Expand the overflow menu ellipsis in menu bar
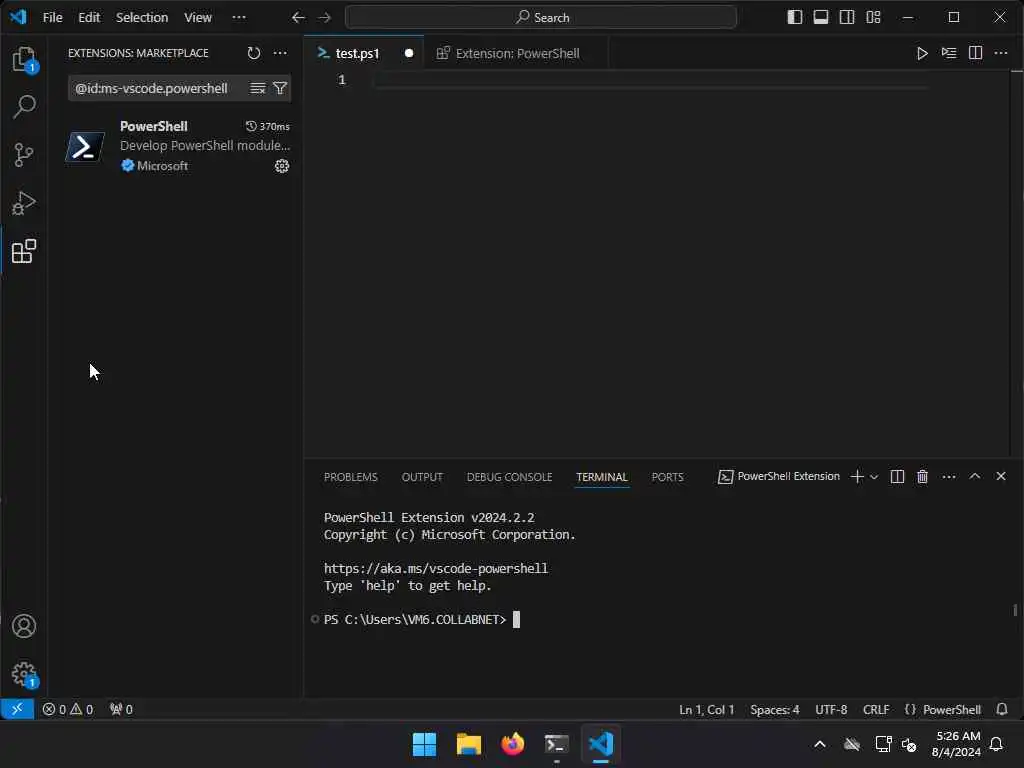1024x768 pixels. tap(239, 18)
